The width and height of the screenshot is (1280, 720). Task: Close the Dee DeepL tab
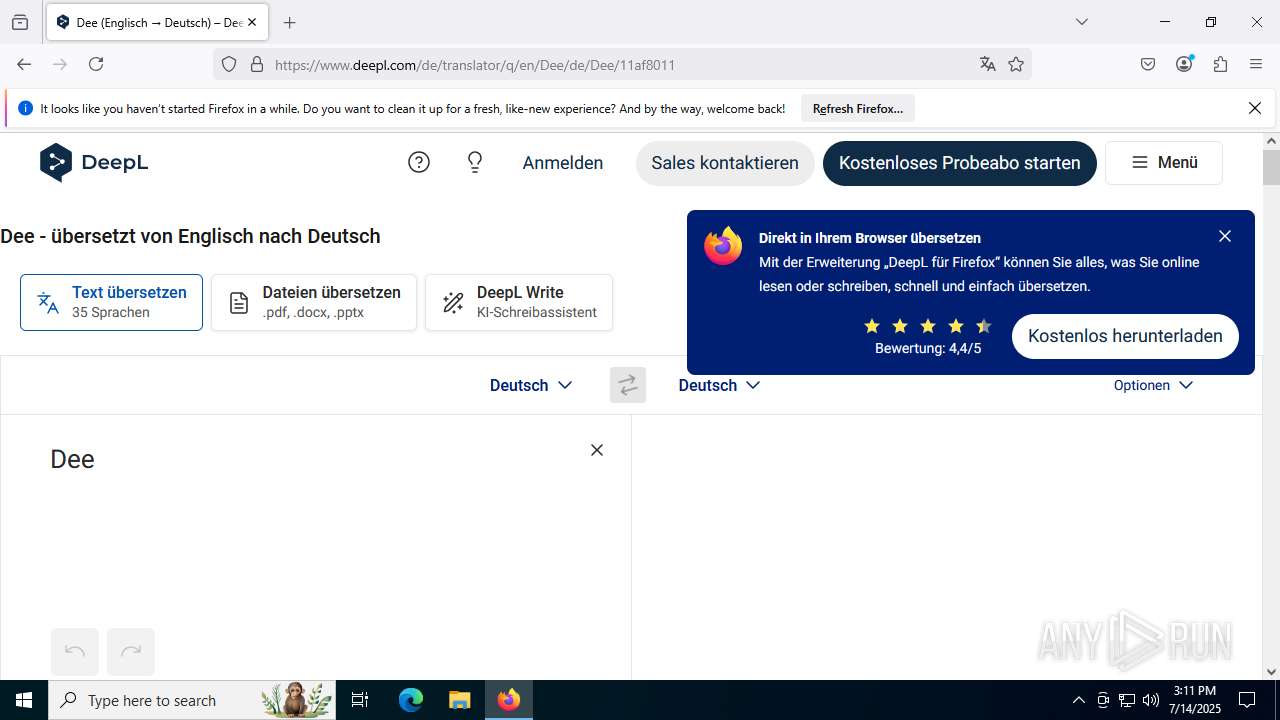(252, 22)
